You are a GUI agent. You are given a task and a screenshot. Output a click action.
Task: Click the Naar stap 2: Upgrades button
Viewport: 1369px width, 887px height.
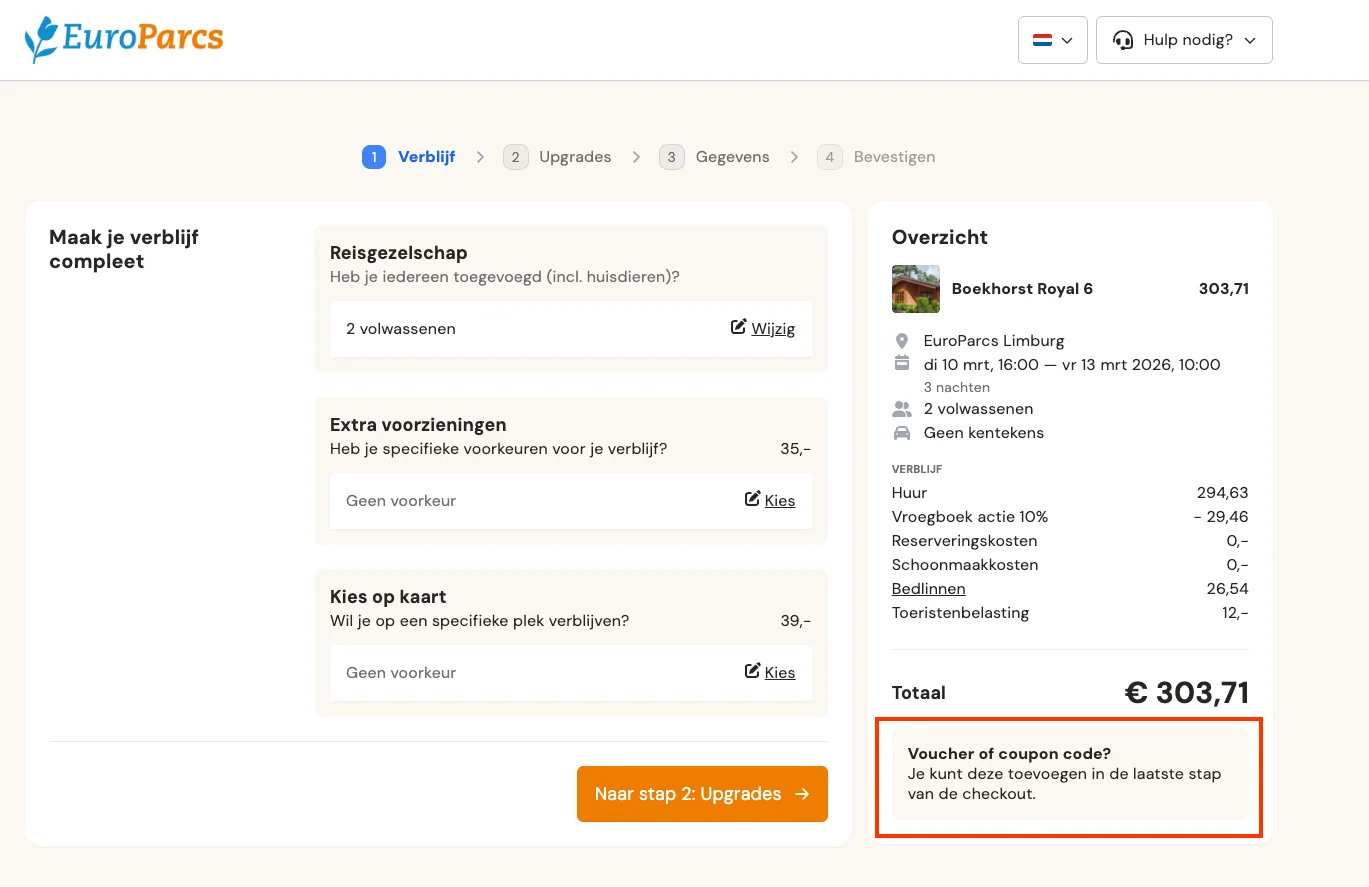click(x=701, y=793)
